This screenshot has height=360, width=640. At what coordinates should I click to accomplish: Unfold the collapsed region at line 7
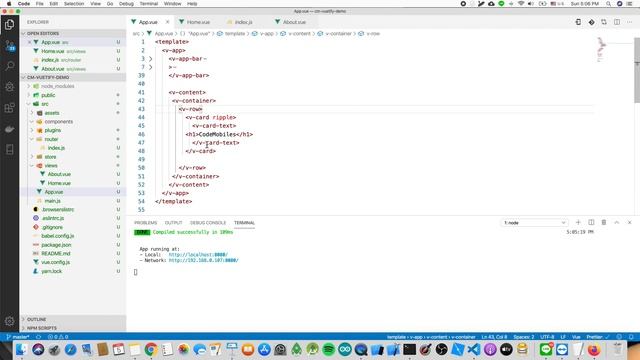tap(151, 67)
